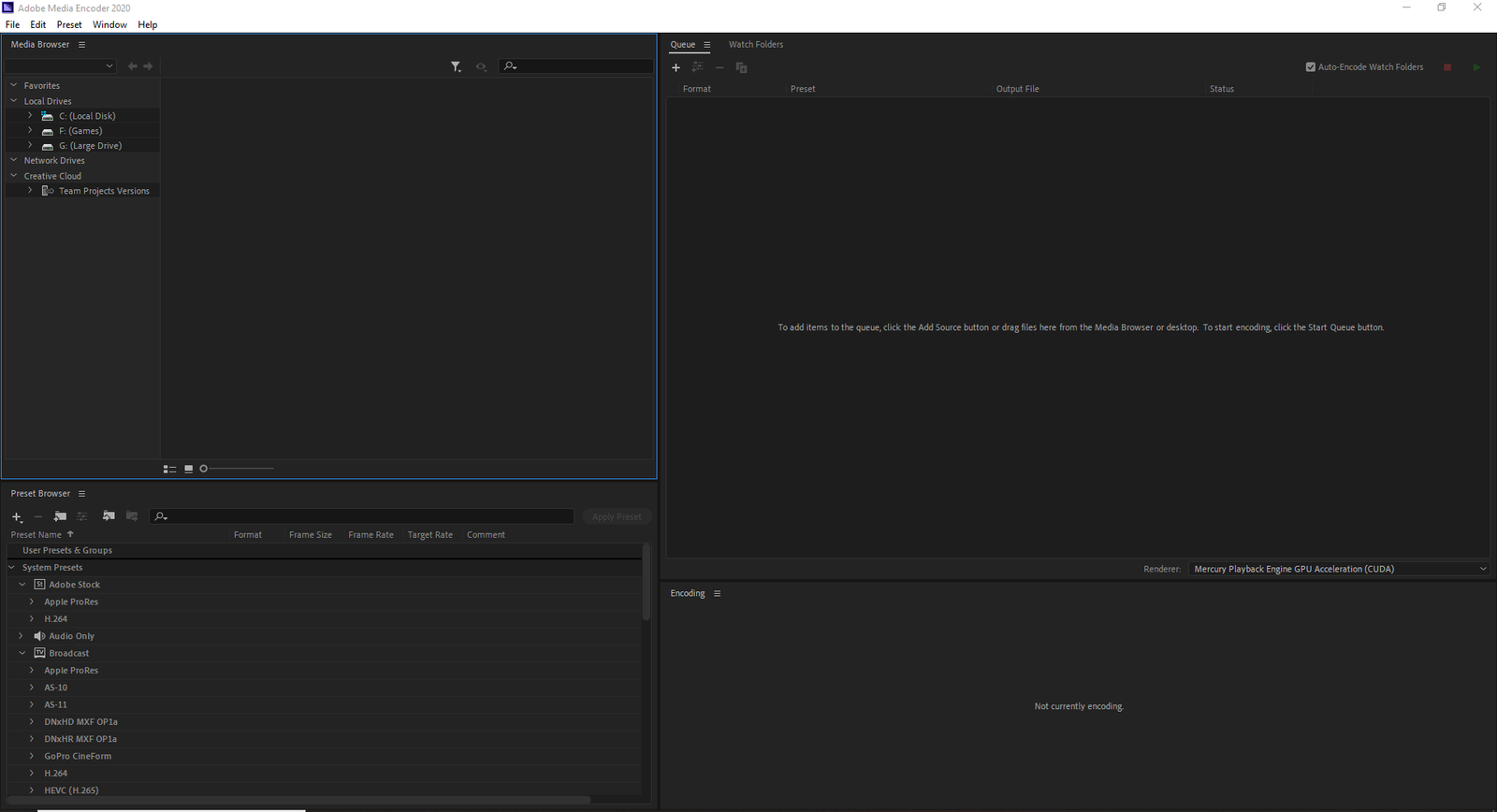Toggle Auto-Encode Watch Folders checkbox
The image size is (1497, 812).
pyautogui.click(x=1311, y=67)
